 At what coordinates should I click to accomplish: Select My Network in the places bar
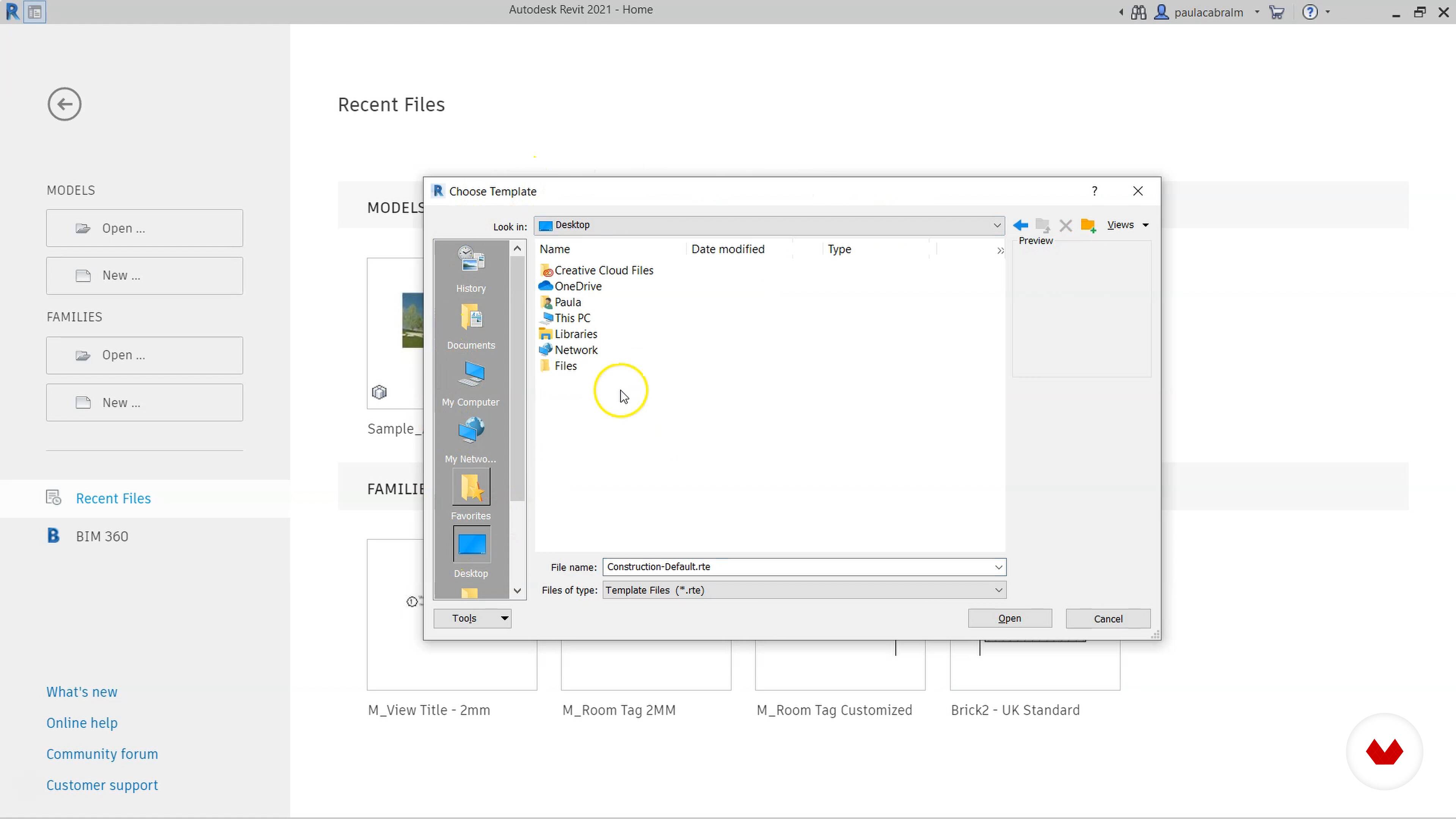tap(471, 440)
